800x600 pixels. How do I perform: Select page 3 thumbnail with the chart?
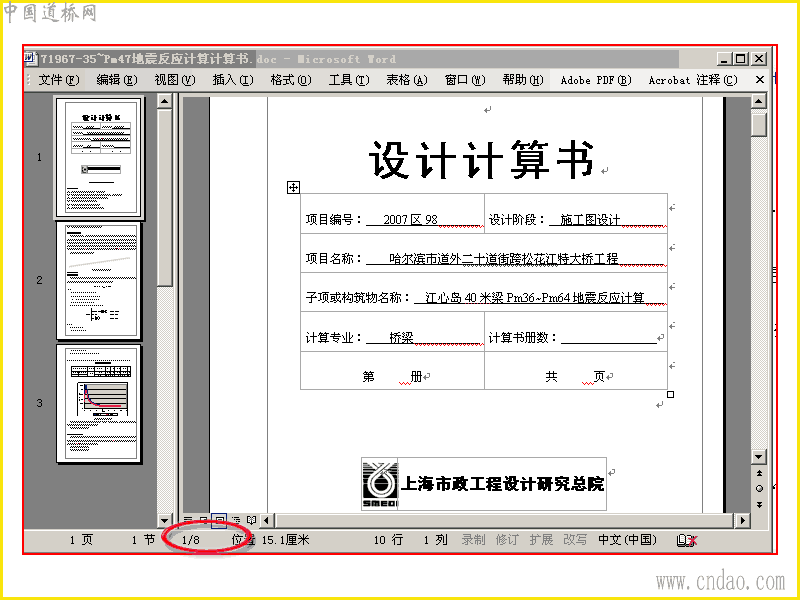tap(99, 404)
